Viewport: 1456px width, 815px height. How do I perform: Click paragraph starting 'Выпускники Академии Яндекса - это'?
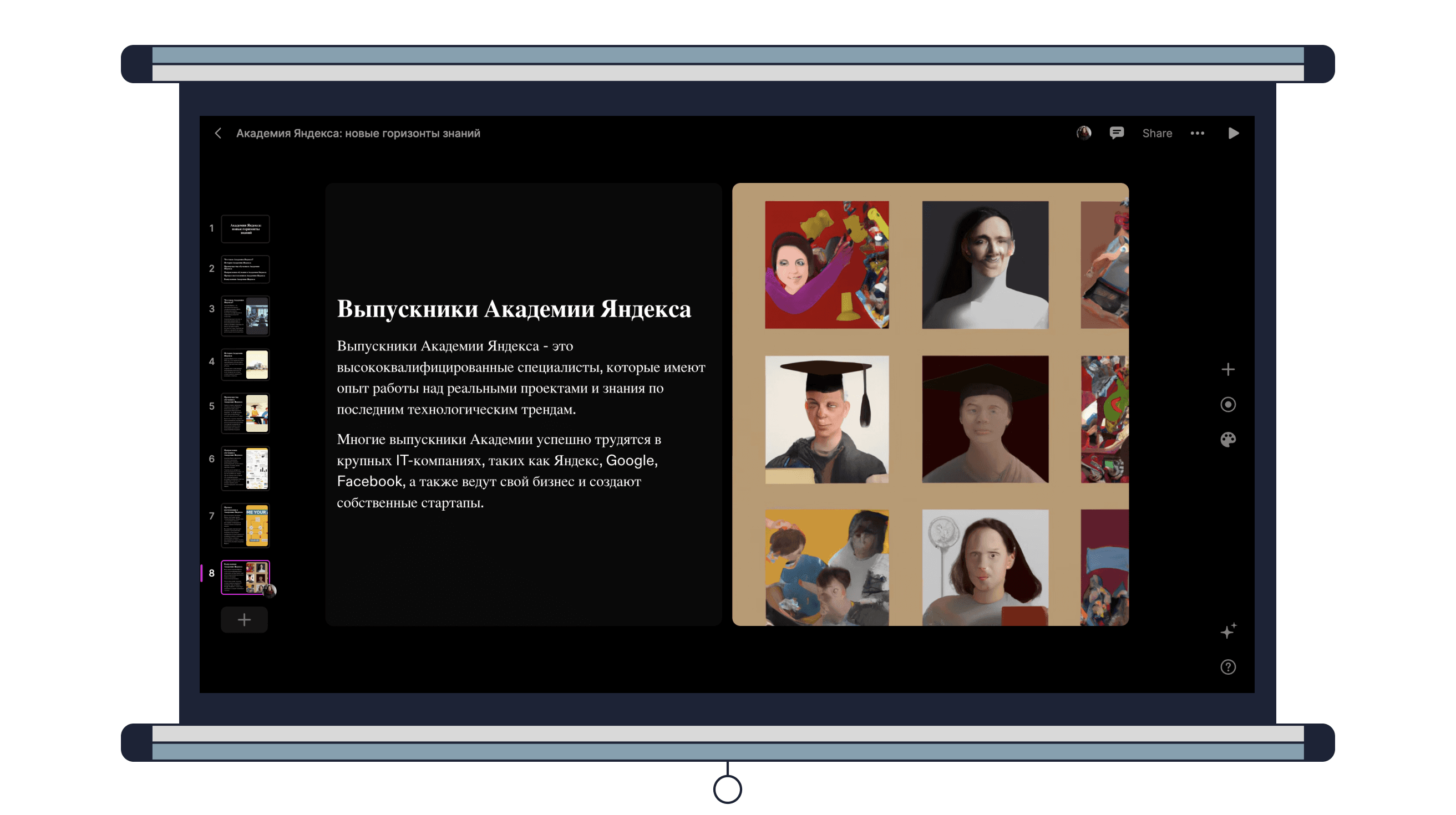point(521,377)
